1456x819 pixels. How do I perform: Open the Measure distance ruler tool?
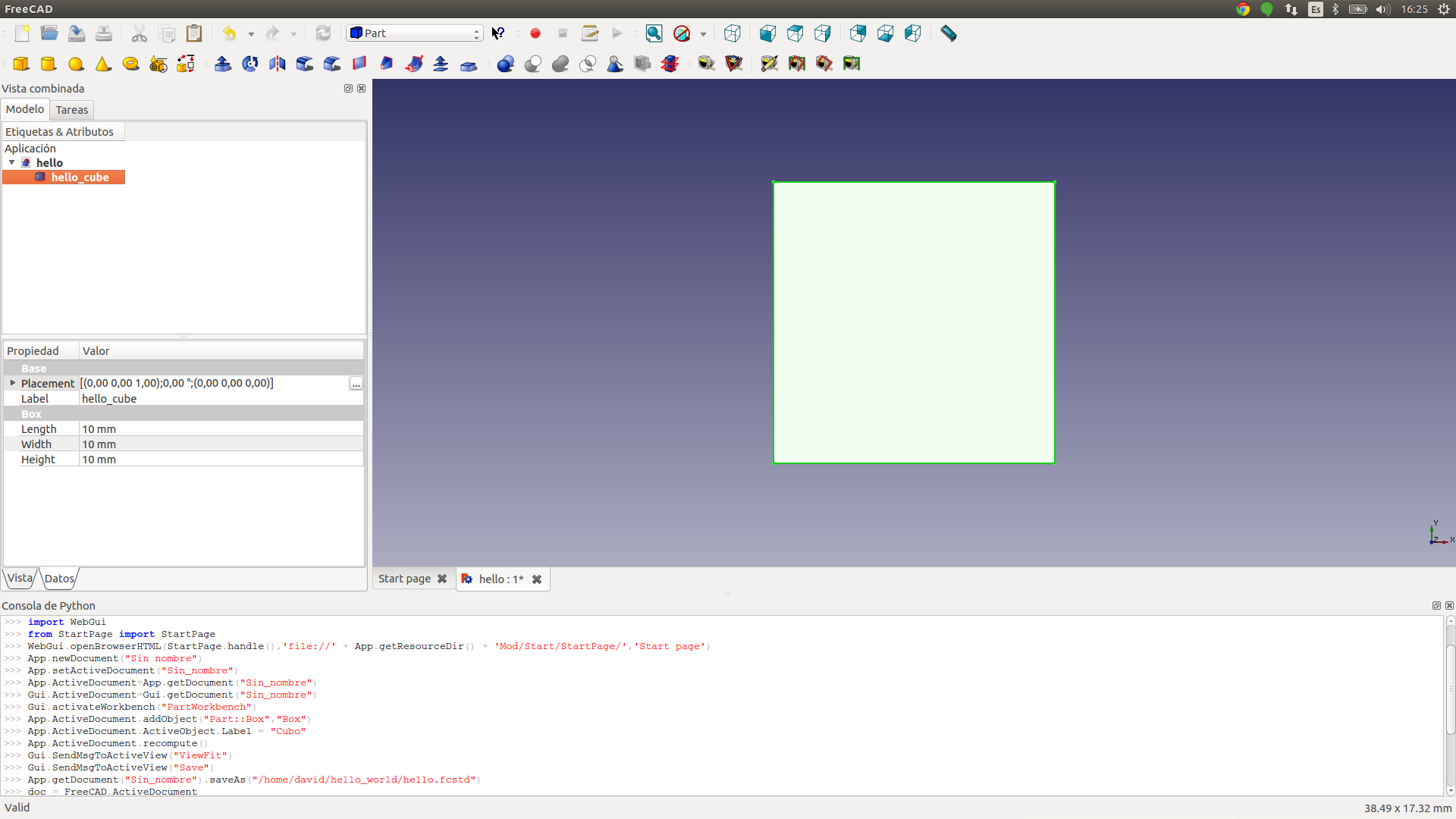(x=949, y=33)
